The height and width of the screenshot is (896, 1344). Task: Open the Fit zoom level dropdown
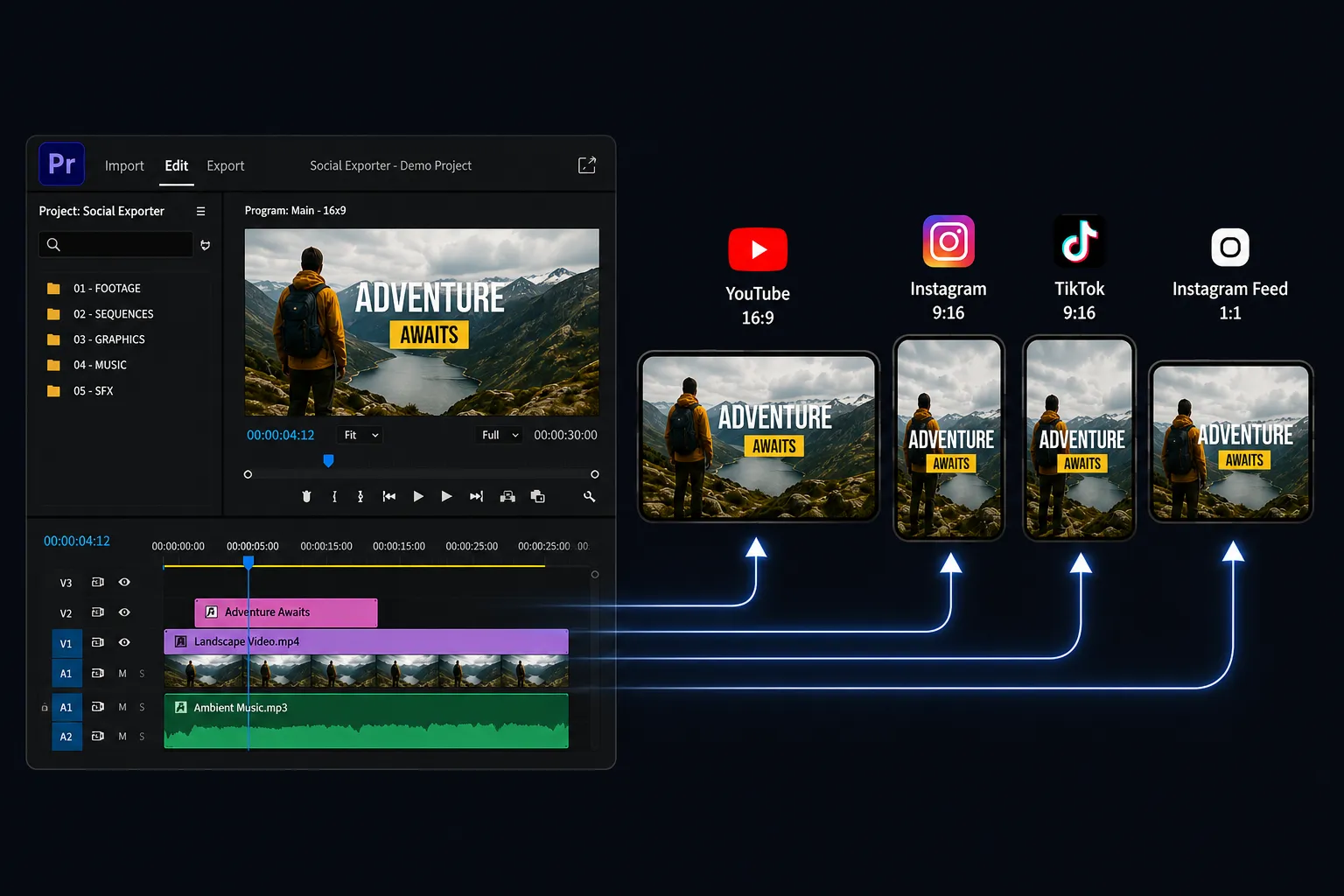pos(360,435)
